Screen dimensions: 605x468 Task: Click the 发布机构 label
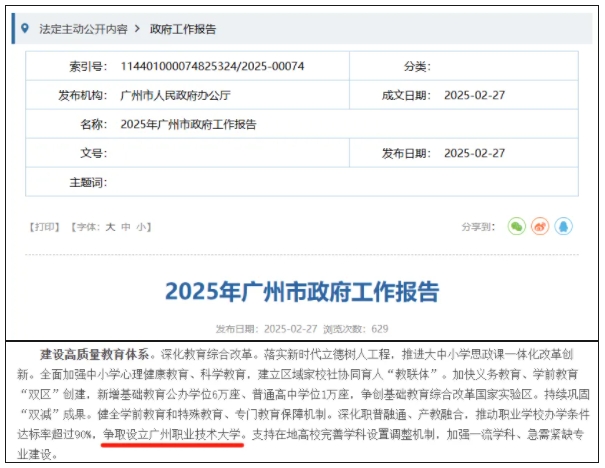(x=83, y=95)
